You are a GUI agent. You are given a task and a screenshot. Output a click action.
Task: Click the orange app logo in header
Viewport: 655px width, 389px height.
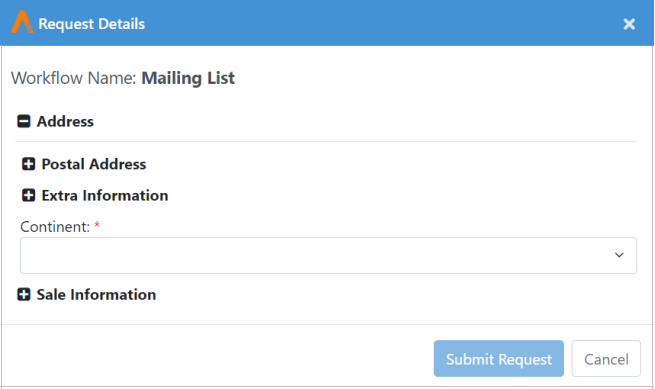point(22,22)
